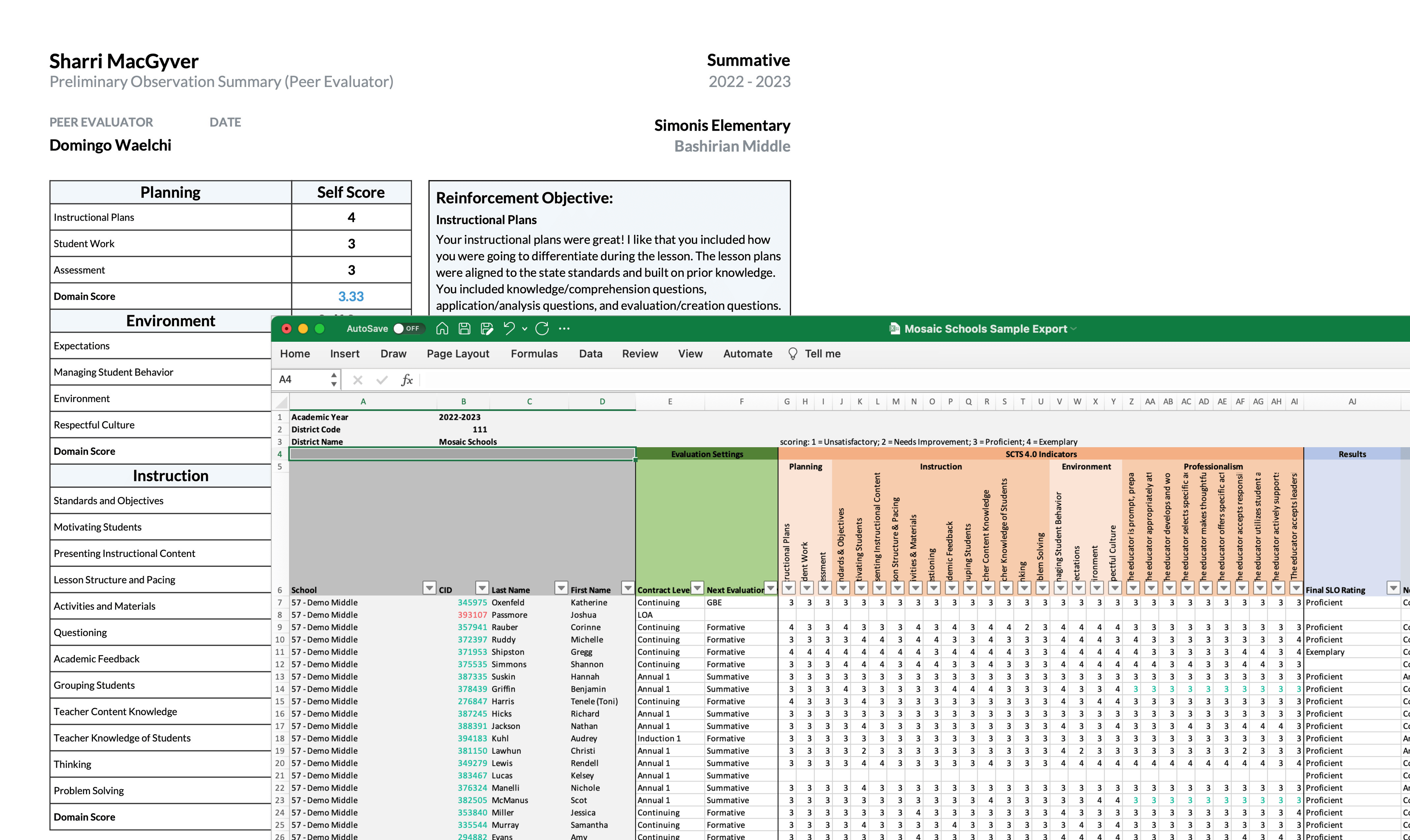Image resolution: width=1410 pixels, height=840 pixels.
Task: Open the Last Name filter dropdown
Action: [x=561, y=588]
